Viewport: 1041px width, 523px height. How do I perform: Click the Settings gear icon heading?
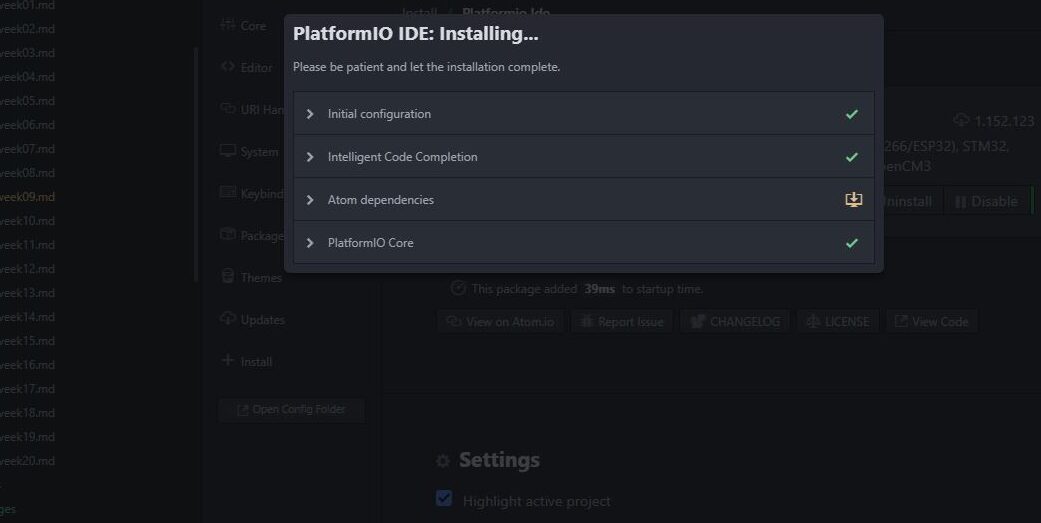pyautogui.click(x=443, y=461)
